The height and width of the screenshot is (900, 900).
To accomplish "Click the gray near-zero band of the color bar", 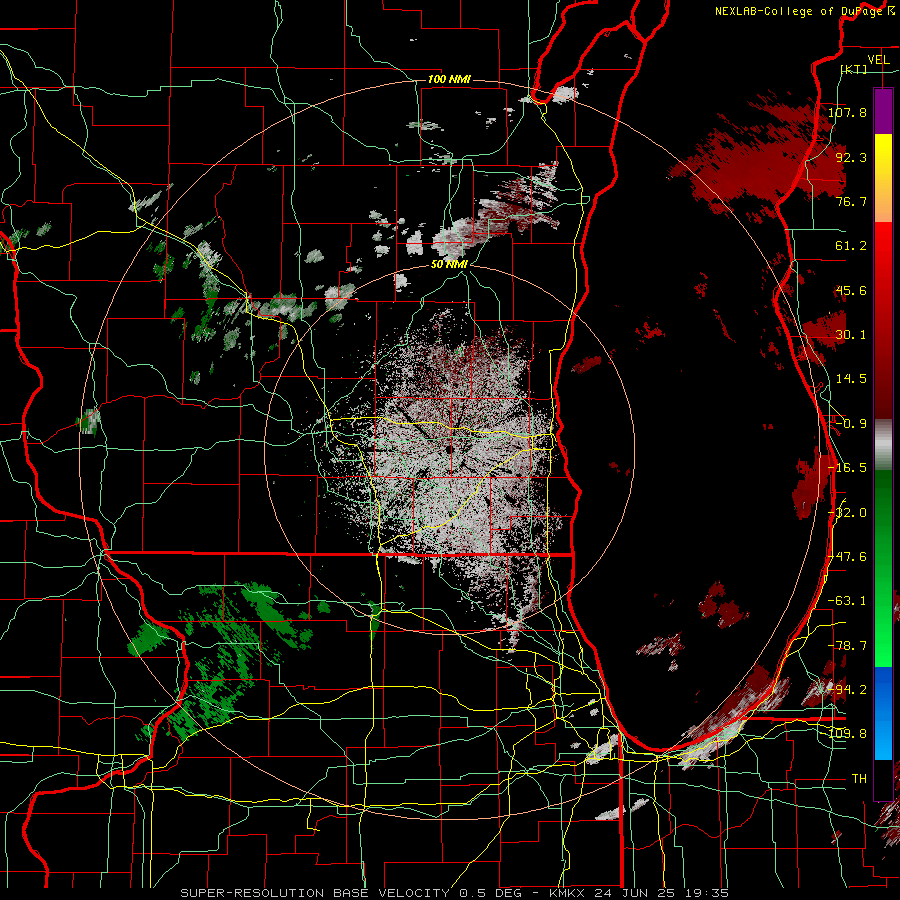I will [883, 443].
